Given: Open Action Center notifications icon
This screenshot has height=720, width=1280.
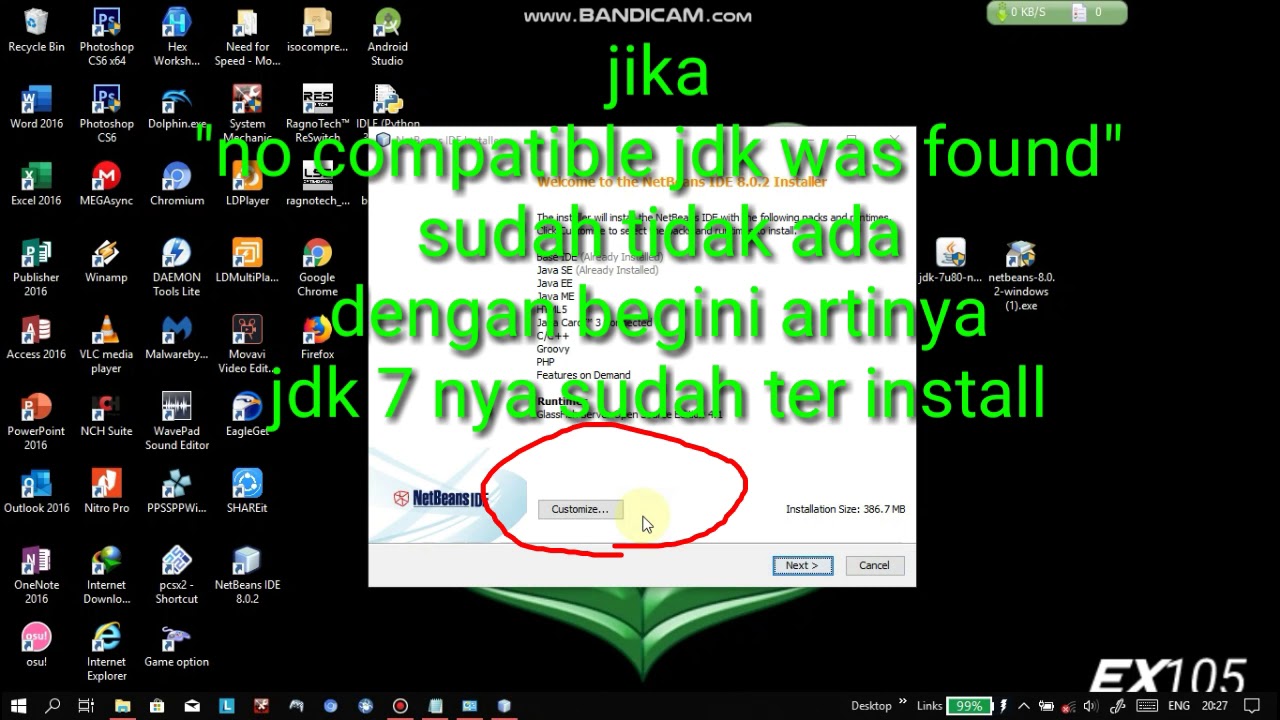Looking at the screenshot, I should [1250, 706].
